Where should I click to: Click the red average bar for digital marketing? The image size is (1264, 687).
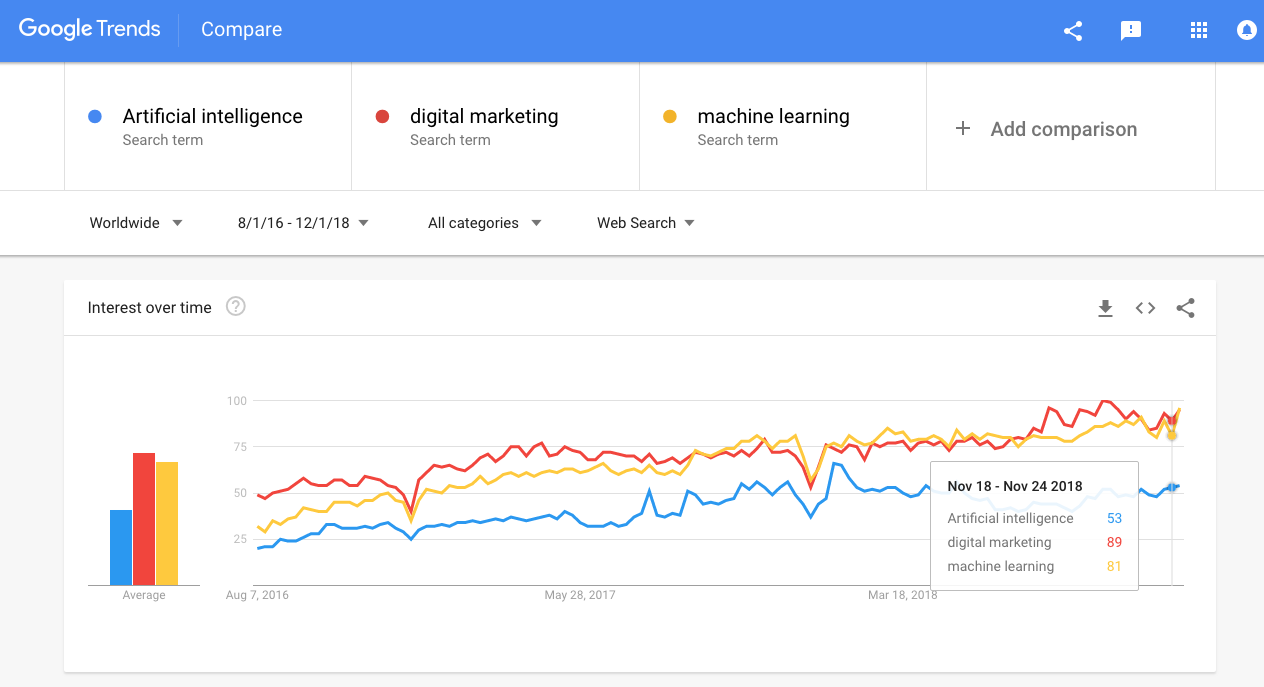[144, 519]
